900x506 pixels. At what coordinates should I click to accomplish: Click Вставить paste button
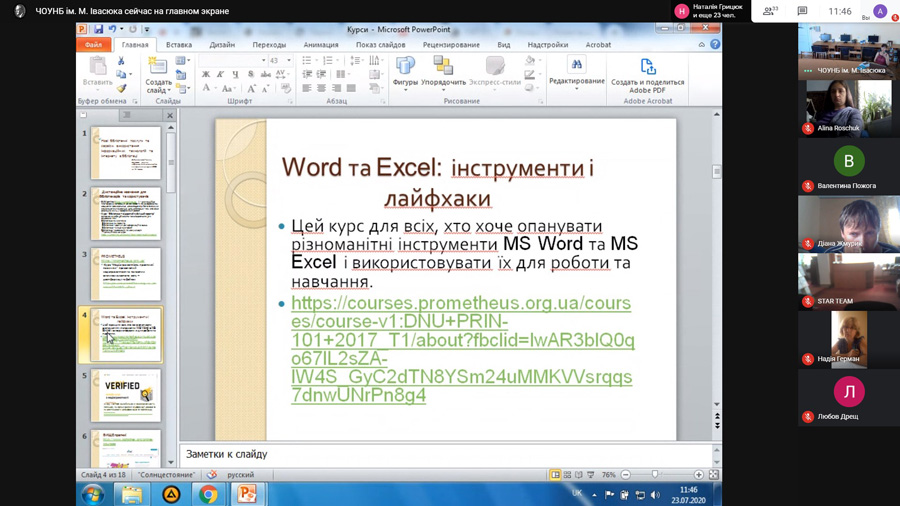(98, 72)
